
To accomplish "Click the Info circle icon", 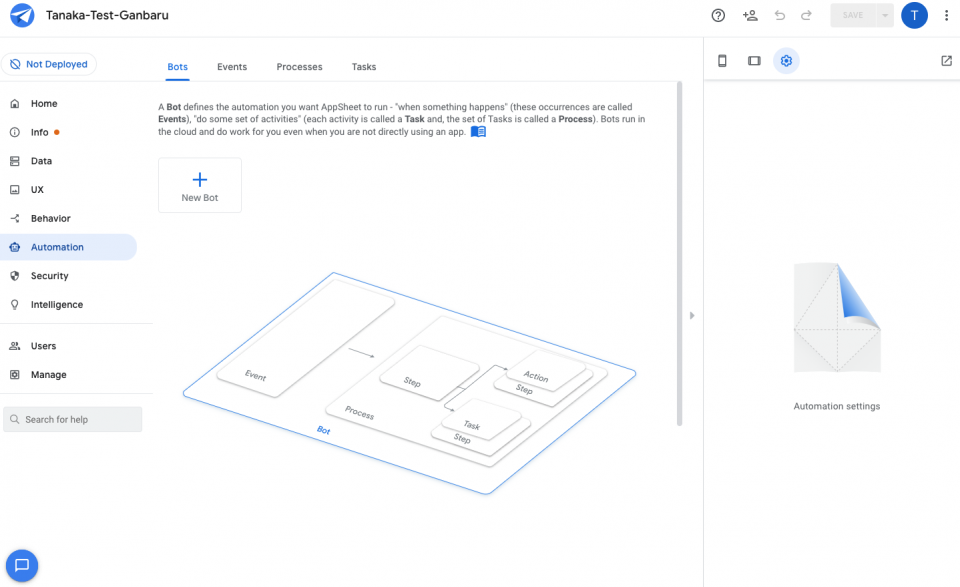I will click(x=15, y=132).
